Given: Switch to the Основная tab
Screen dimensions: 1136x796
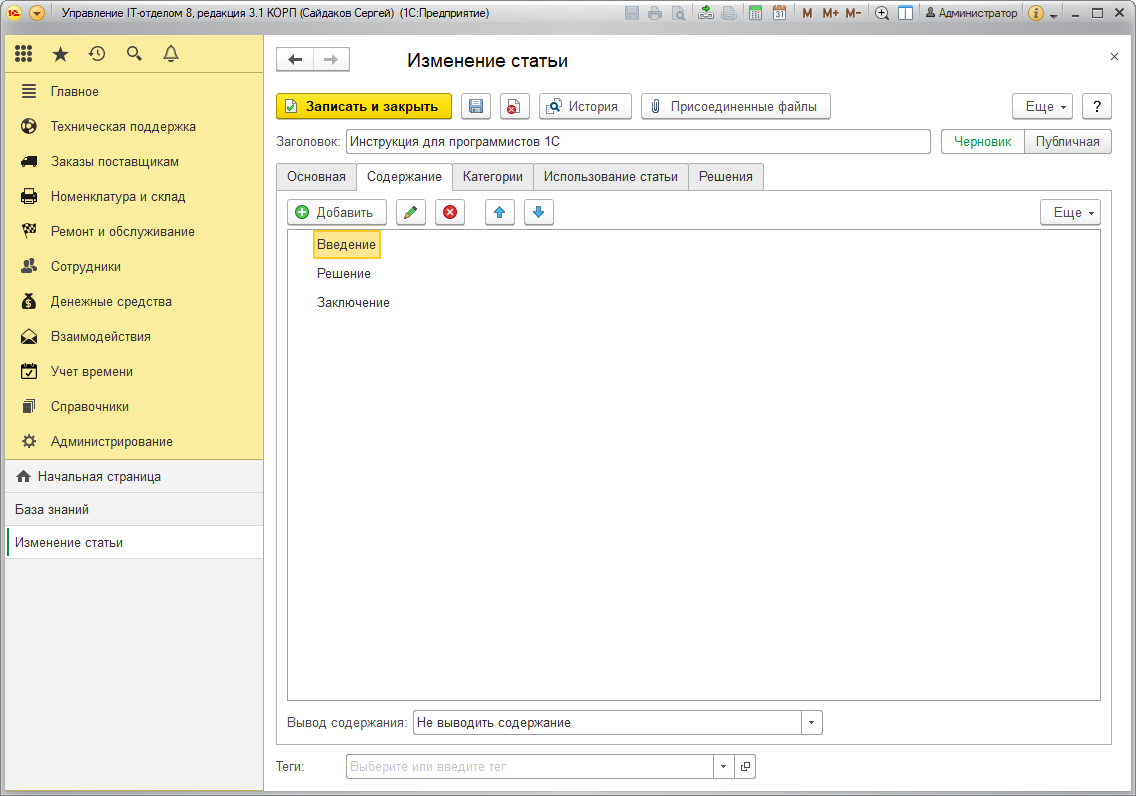Looking at the screenshot, I should pyautogui.click(x=316, y=177).
